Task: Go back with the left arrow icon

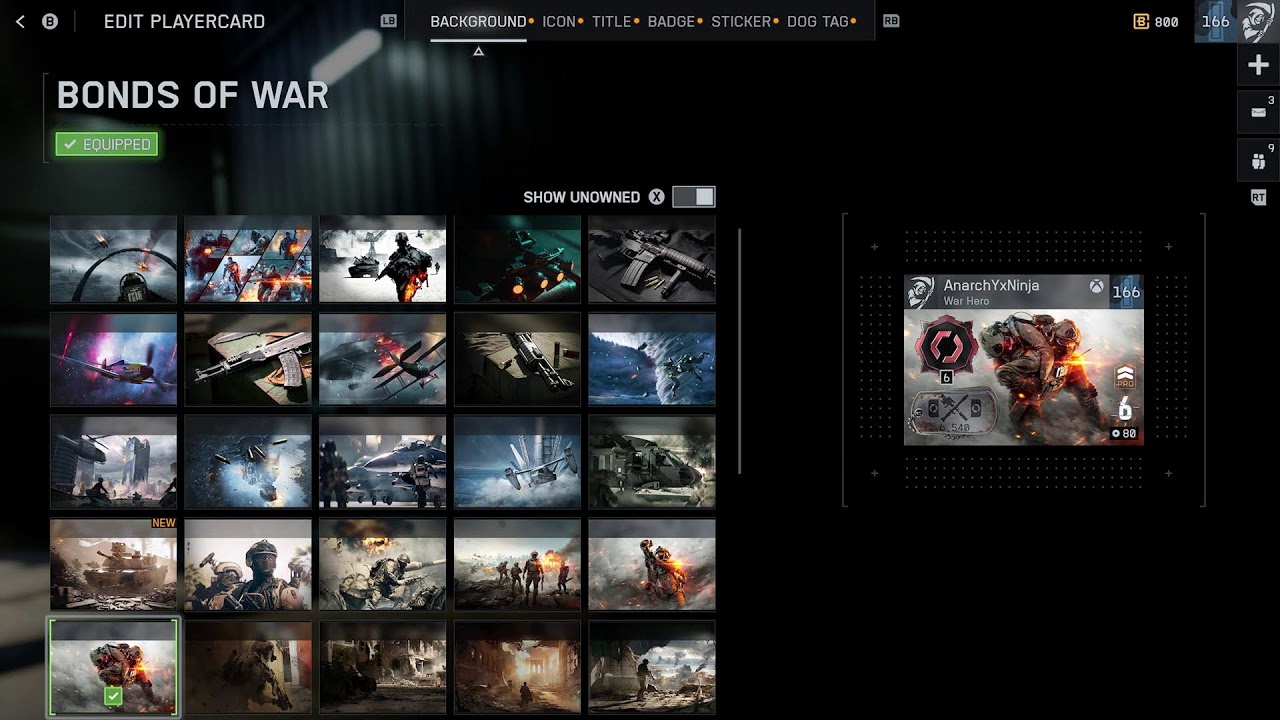Action: point(20,21)
